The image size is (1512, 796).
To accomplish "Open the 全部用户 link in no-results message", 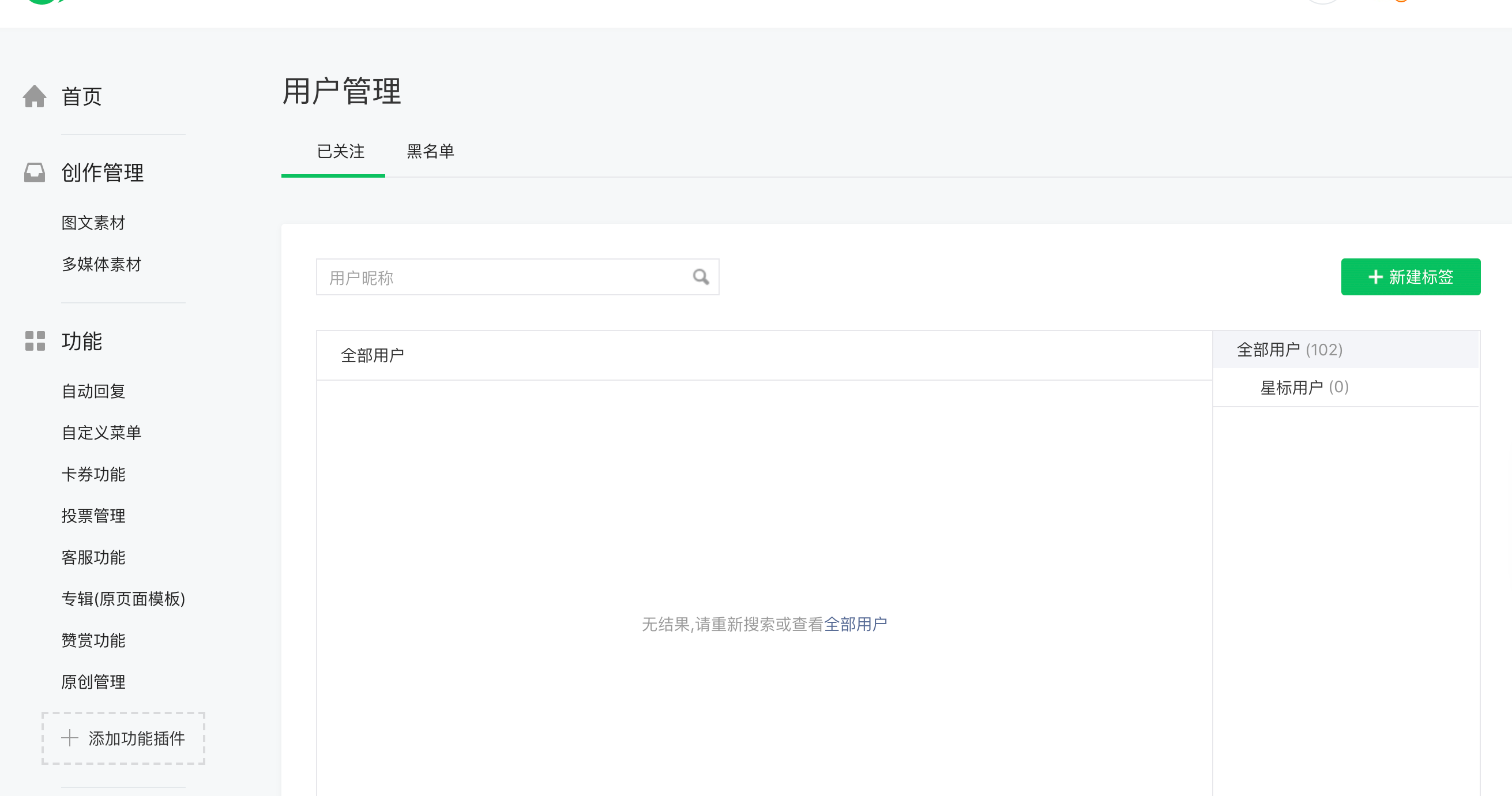I will tap(855, 624).
